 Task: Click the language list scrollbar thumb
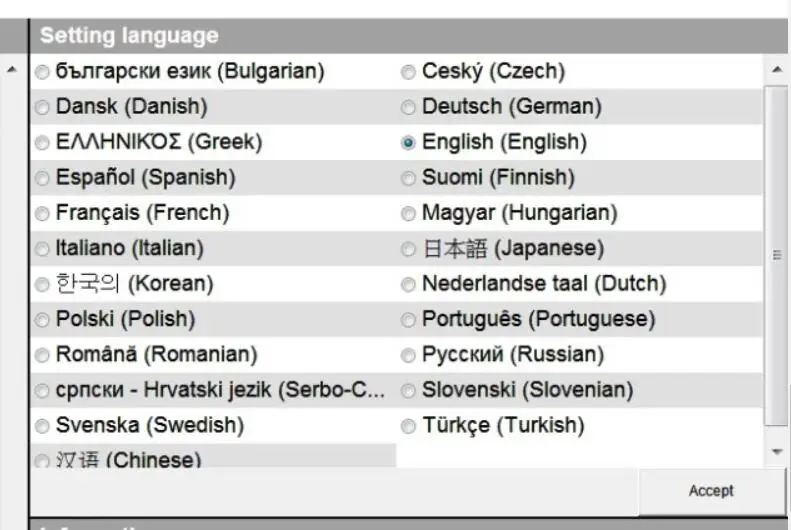[777, 256]
